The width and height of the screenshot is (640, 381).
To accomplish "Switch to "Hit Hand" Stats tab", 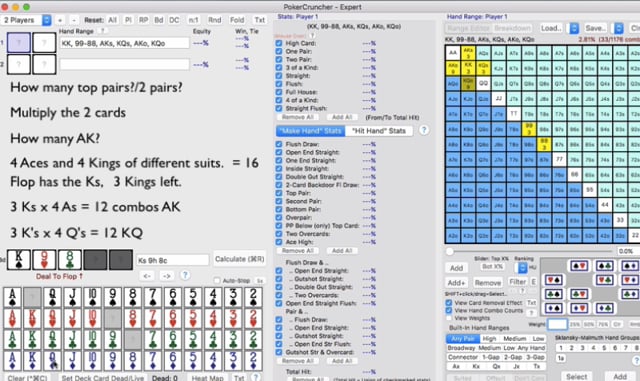I will (x=379, y=131).
